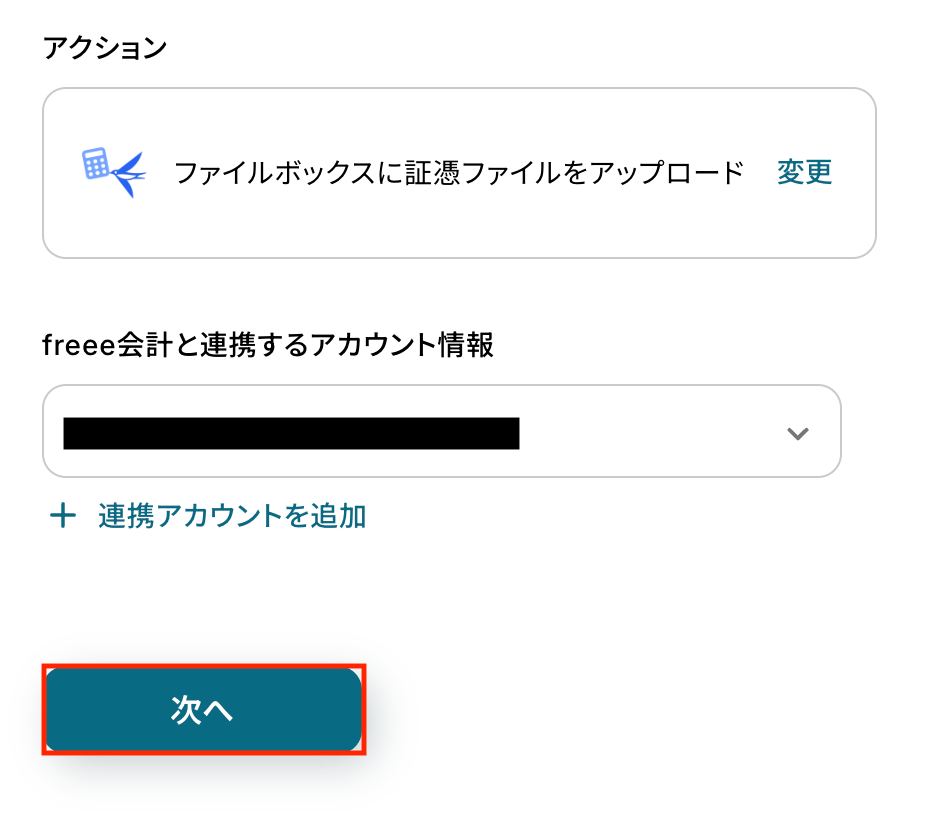
Task: Click the word freee会計 in the account label
Action: 98,345
